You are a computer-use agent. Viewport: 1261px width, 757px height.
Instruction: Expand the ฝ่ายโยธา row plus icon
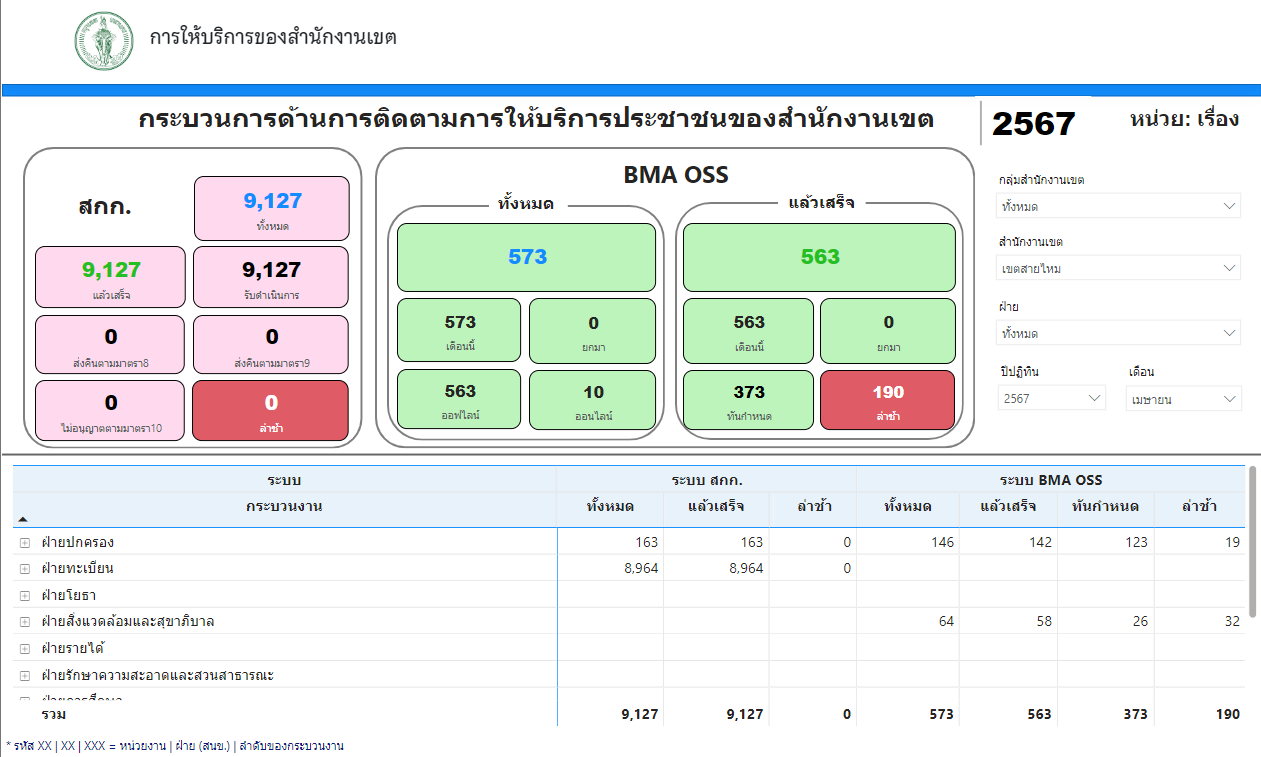click(25, 595)
